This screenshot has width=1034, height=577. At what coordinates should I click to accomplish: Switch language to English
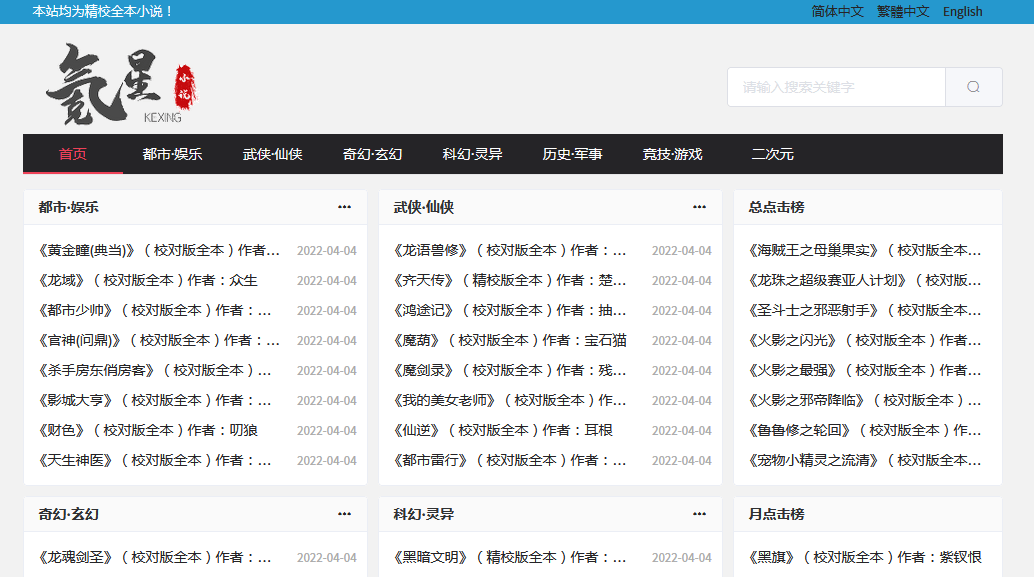pos(962,12)
